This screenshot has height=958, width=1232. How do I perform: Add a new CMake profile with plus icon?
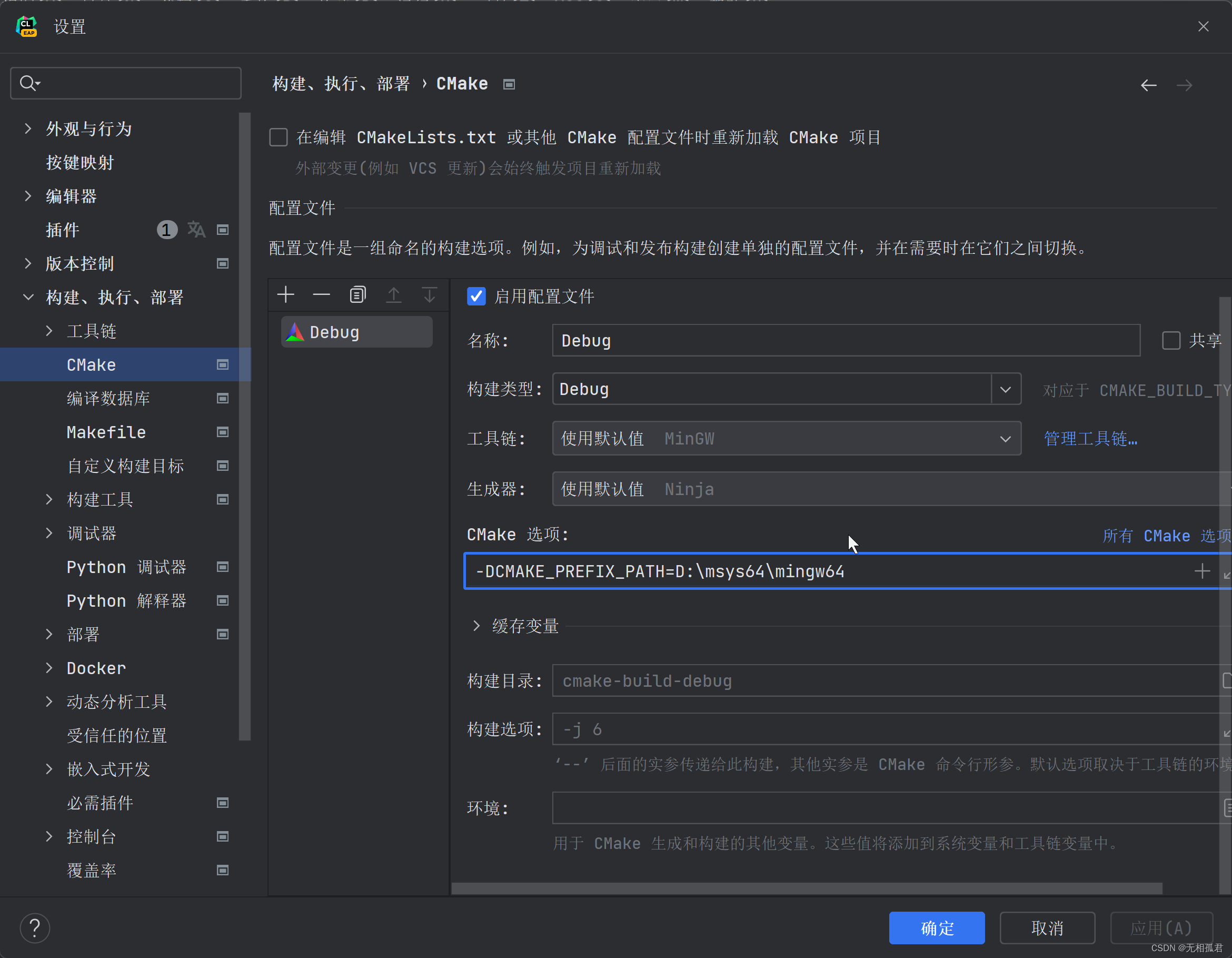pyautogui.click(x=286, y=294)
